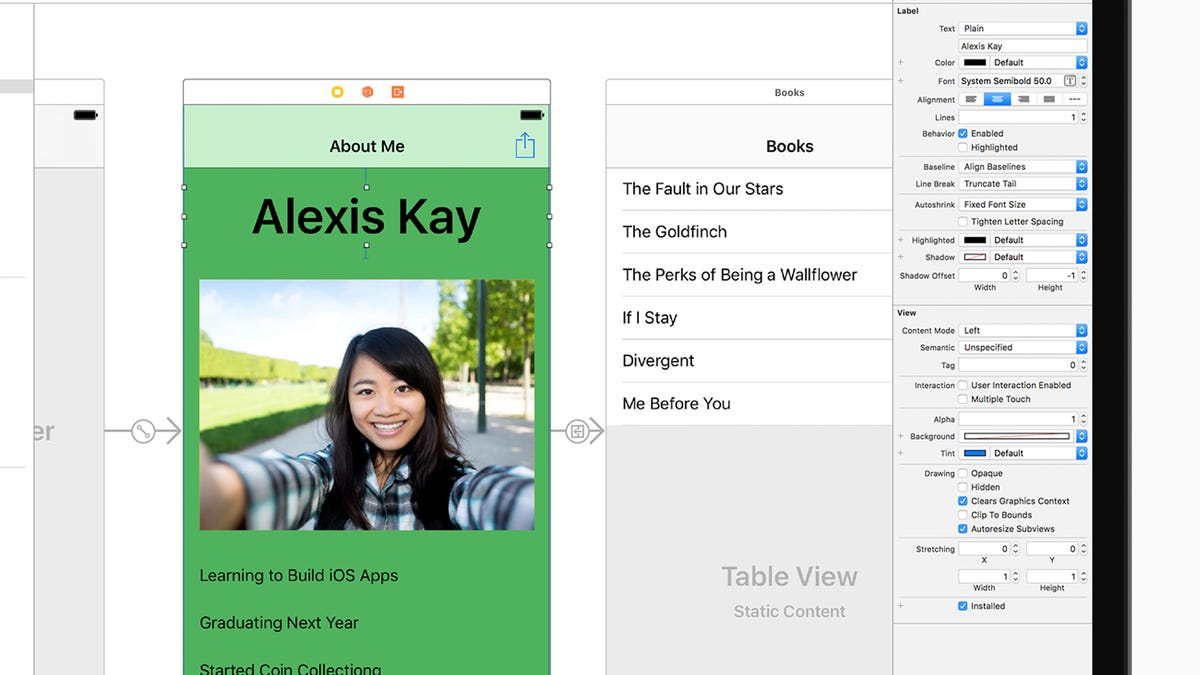Click the segue icon between About Me and Books
Image resolution: width=1200 pixels, height=675 pixels.
pos(576,431)
